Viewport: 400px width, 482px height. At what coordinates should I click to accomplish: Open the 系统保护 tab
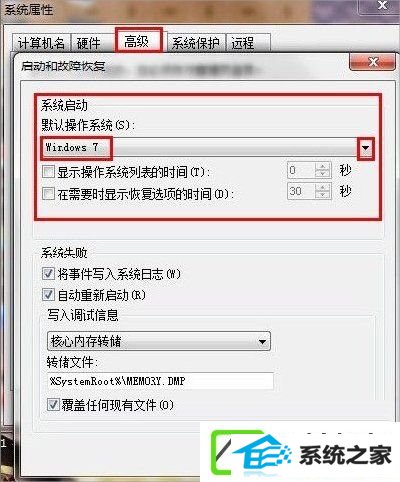(x=196, y=43)
